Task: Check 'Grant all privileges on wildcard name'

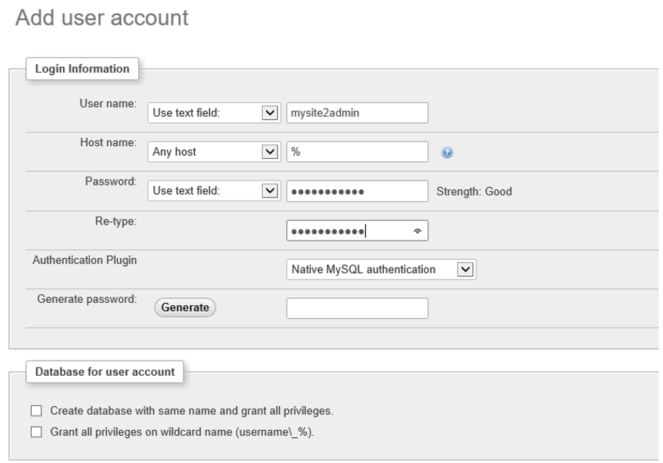Action: [37, 432]
